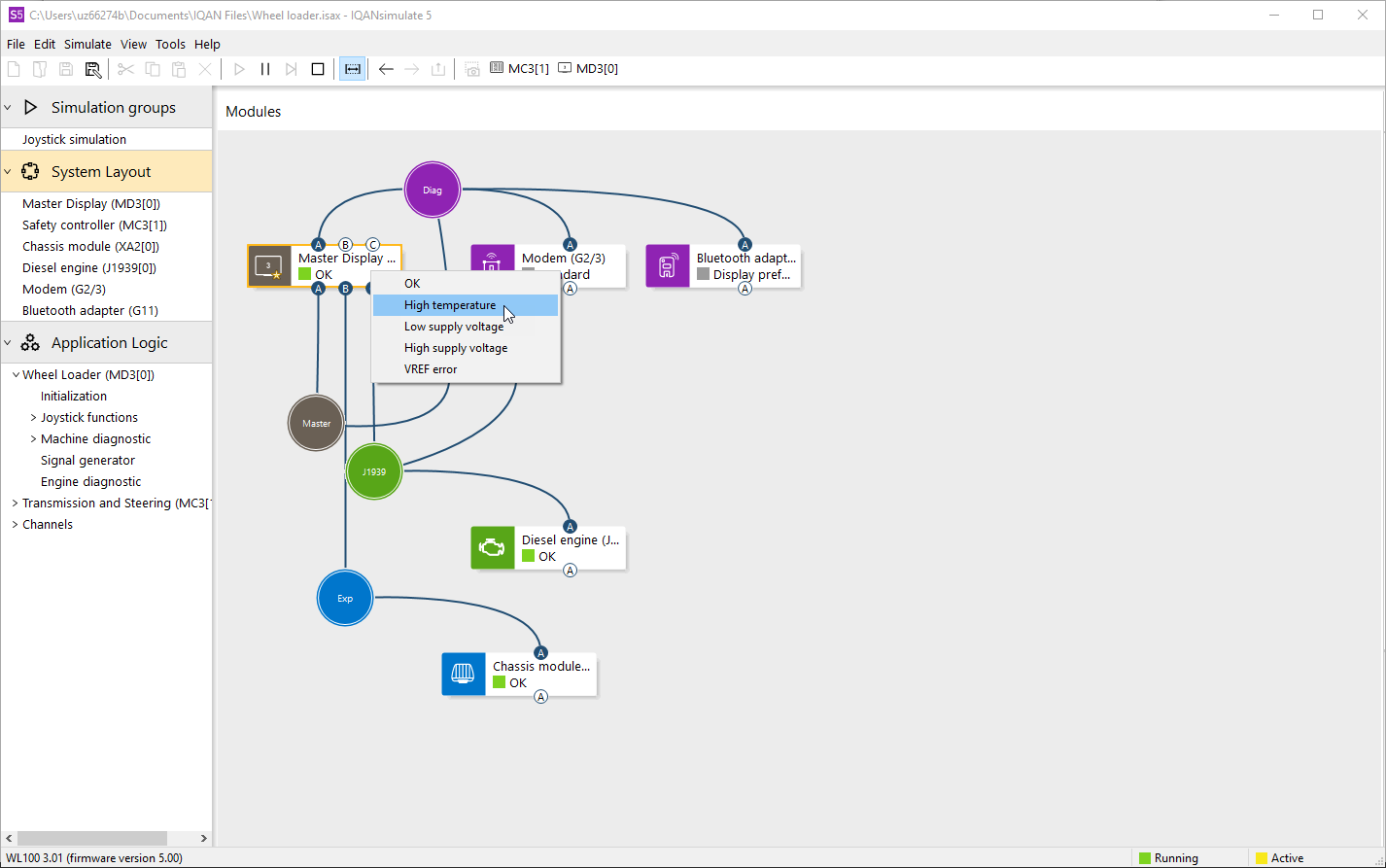The height and width of the screenshot is (868, 1386).
Task: Click the Chassis module blue icon
Action: [x=464, y=674]
